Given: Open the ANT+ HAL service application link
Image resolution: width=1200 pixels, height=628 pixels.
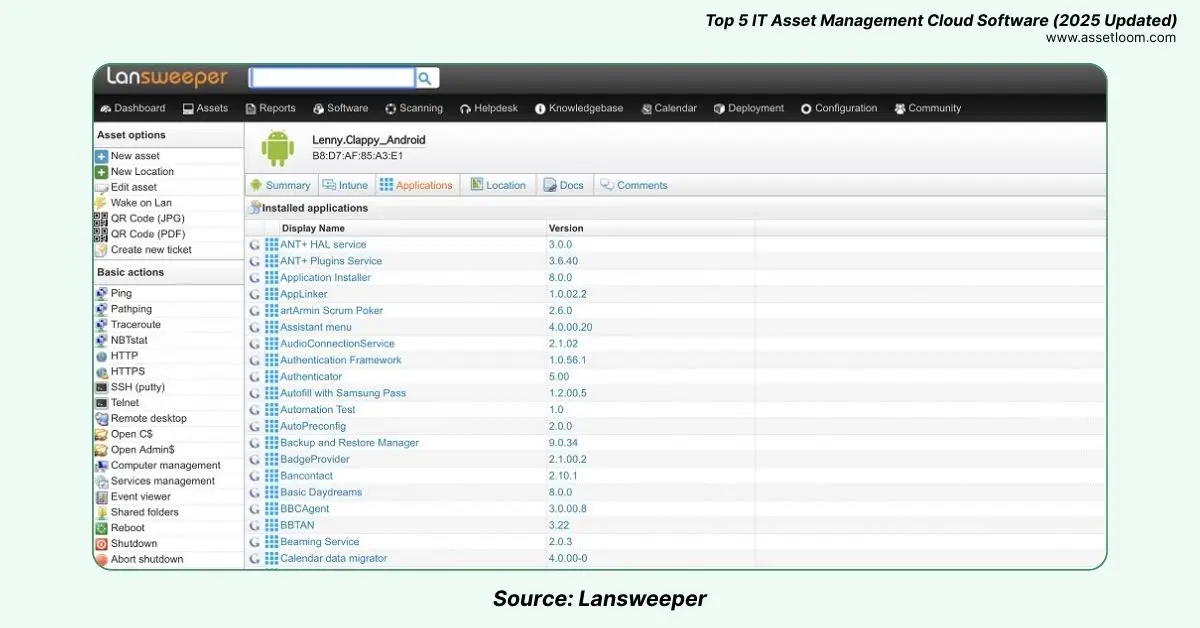Looking at the screenshot, I should (x=323, y=244).
